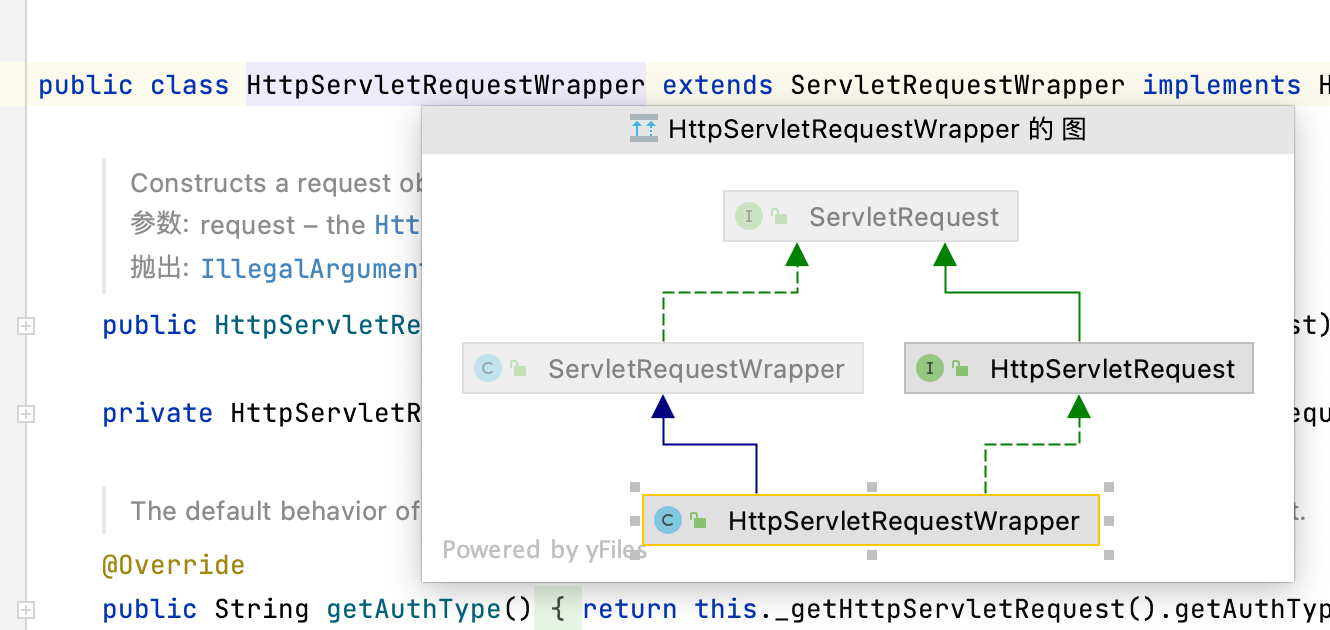This screenshot has height=630, width=1330.
Task: Click the @Override annotation
Action: (173, 565)
